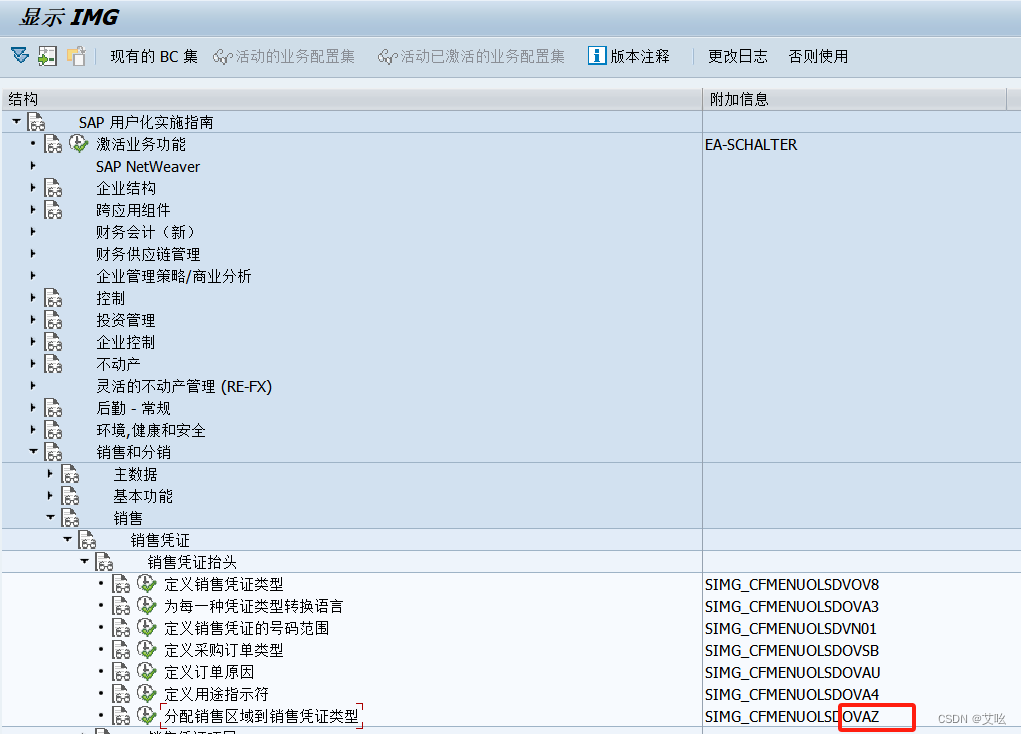
Task: Select 灵活的不动产管理 (RE-FX) tree item
Action: coord(184,386)
